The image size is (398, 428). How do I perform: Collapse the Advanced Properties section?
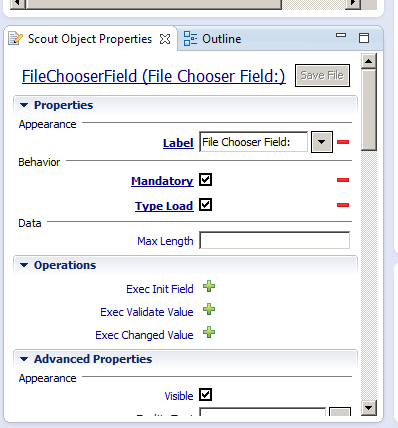[x=24, y=359]
